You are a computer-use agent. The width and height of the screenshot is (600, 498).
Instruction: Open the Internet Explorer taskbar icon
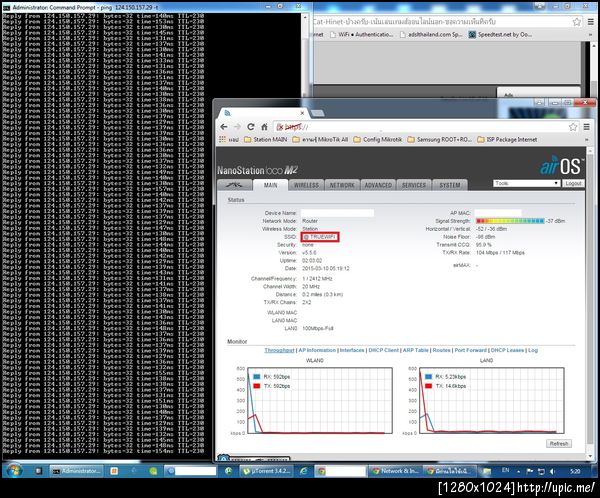pyautogui.click(x=303, y=471)
